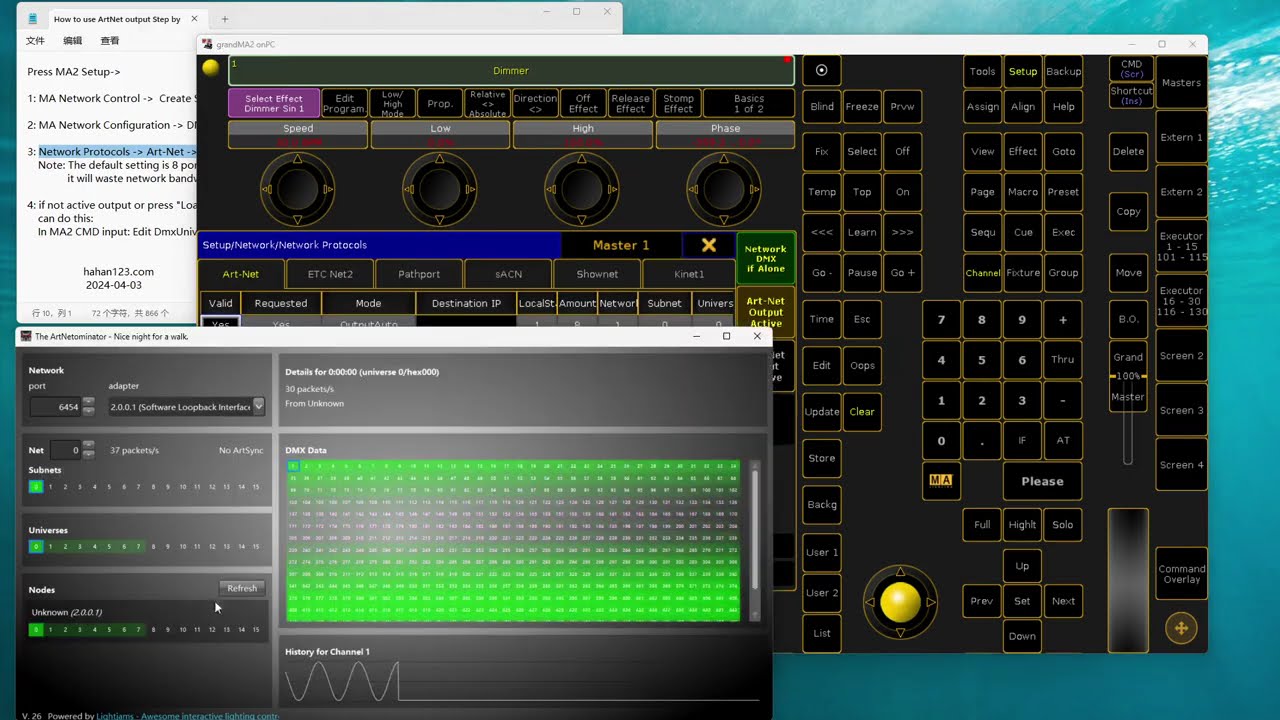Click the red indicator in the Dimmer bar
Image resolution: width=1280 pixels, height=720 pixels.
[x=788, y=61]
